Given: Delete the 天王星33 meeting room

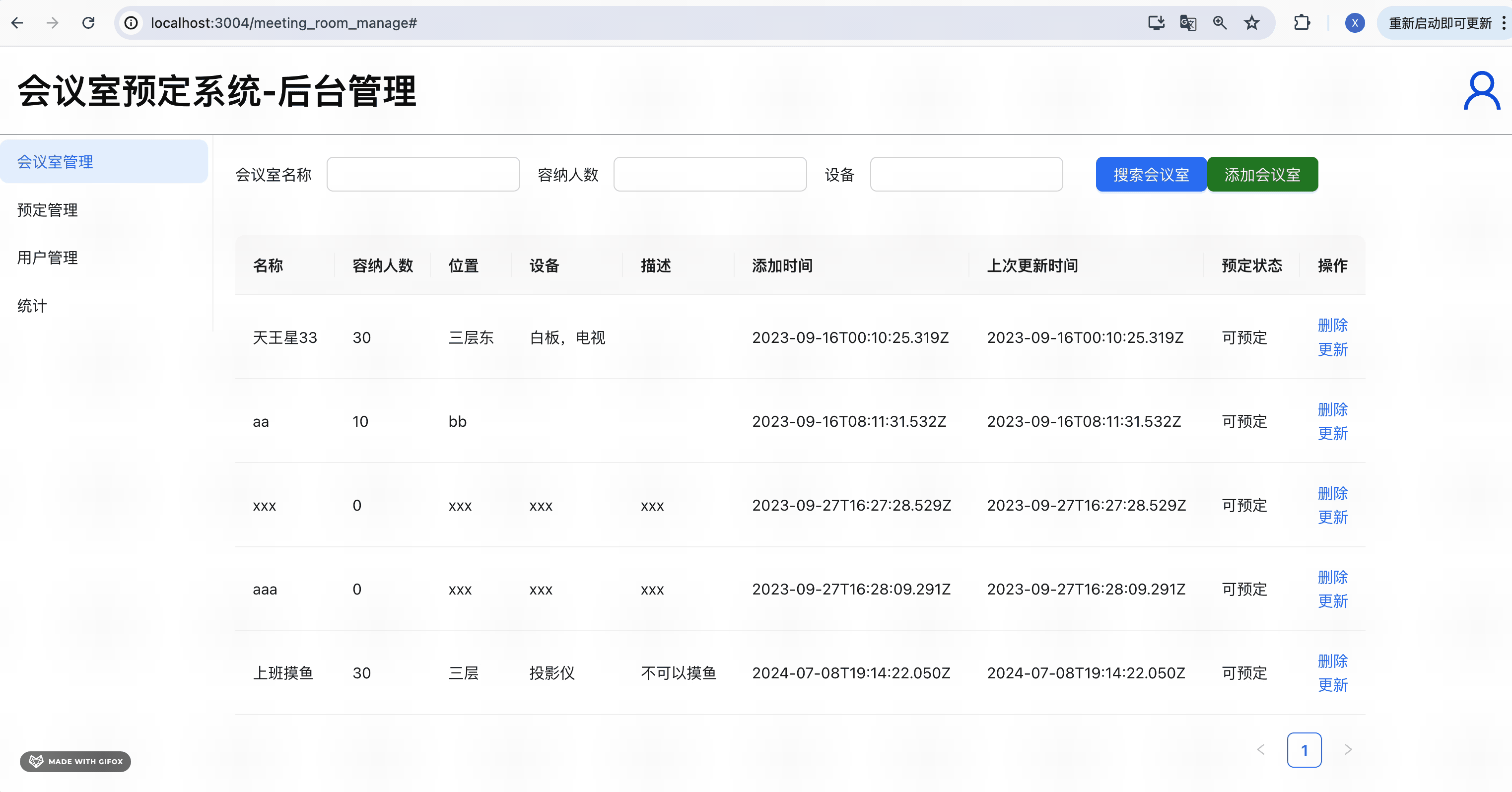Looking at the screenshot, I should [1332, 325].
